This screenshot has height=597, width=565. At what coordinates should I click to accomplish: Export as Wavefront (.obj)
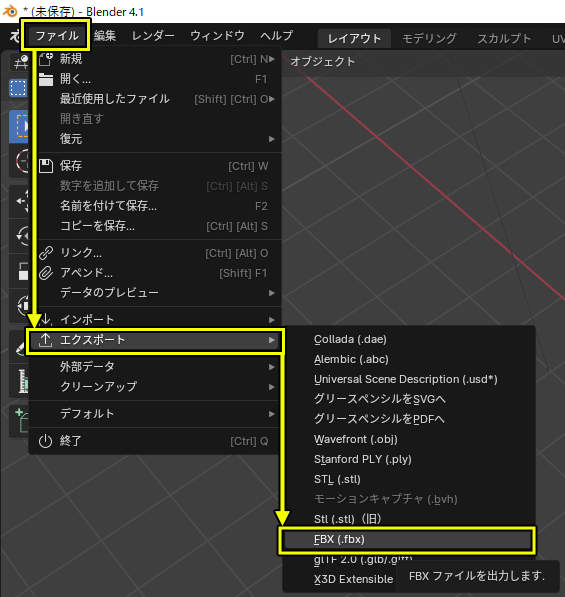(409, 439)
